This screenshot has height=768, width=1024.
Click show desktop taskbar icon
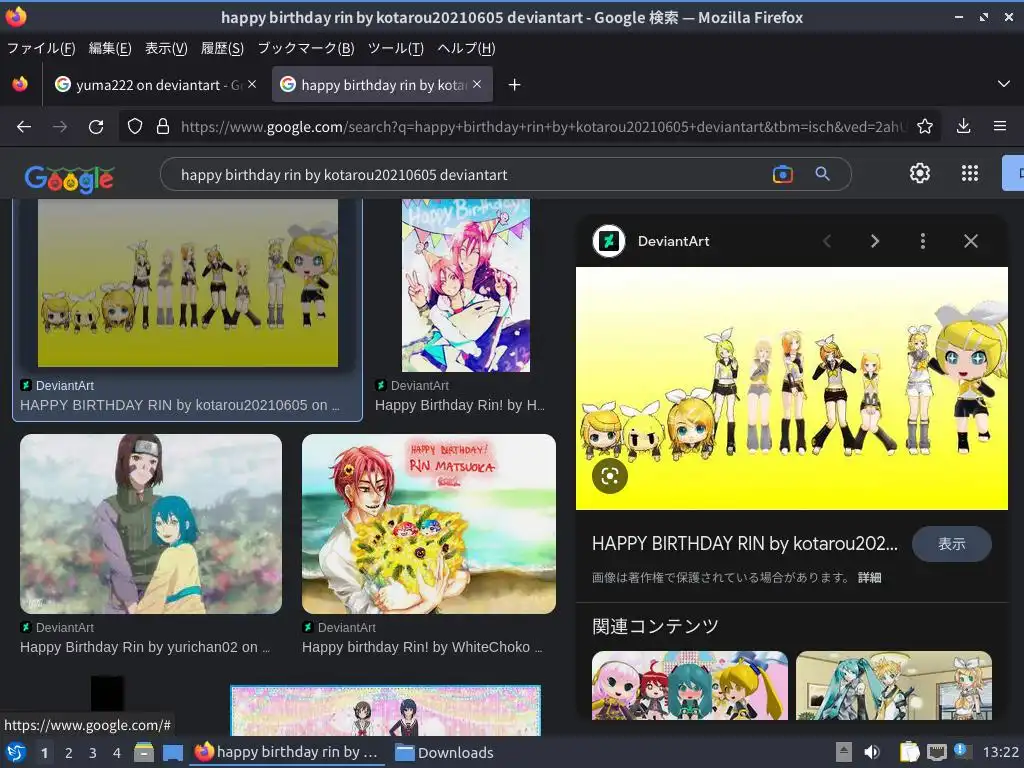pos(173,752)
